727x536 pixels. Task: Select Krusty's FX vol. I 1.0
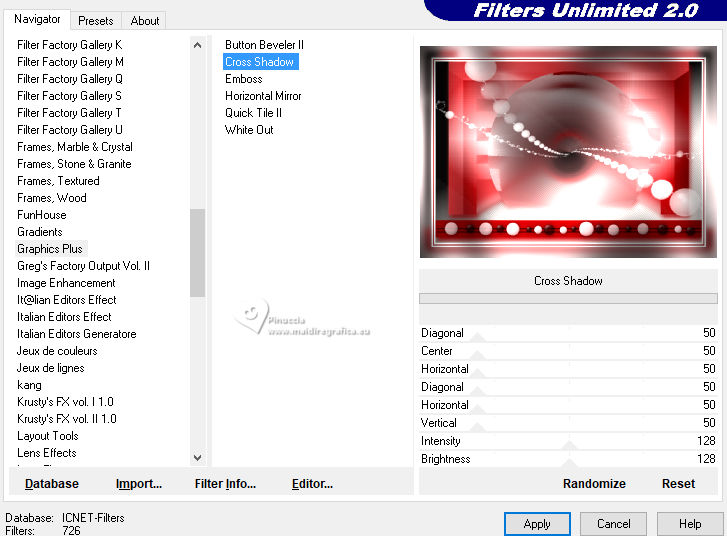65,402
